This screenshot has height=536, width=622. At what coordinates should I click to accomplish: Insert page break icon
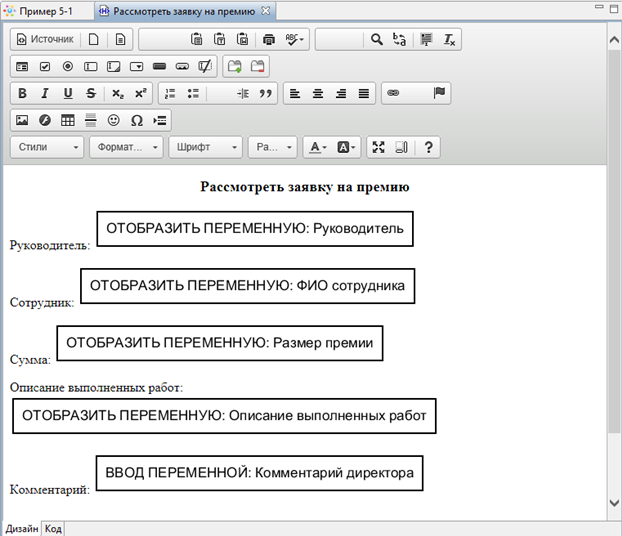[x=160, y=120]
